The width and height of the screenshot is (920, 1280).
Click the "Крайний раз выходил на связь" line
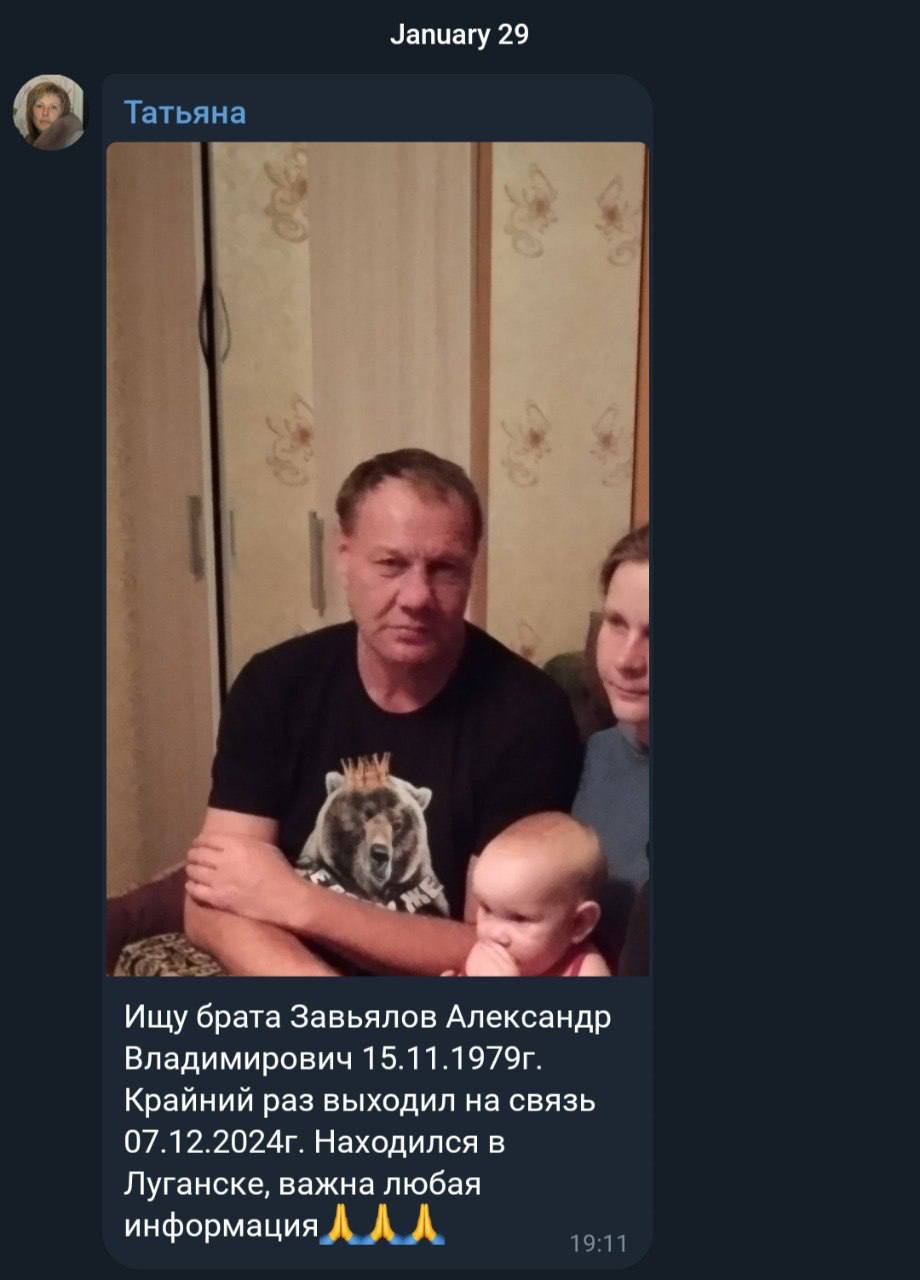click(360, 1100)
